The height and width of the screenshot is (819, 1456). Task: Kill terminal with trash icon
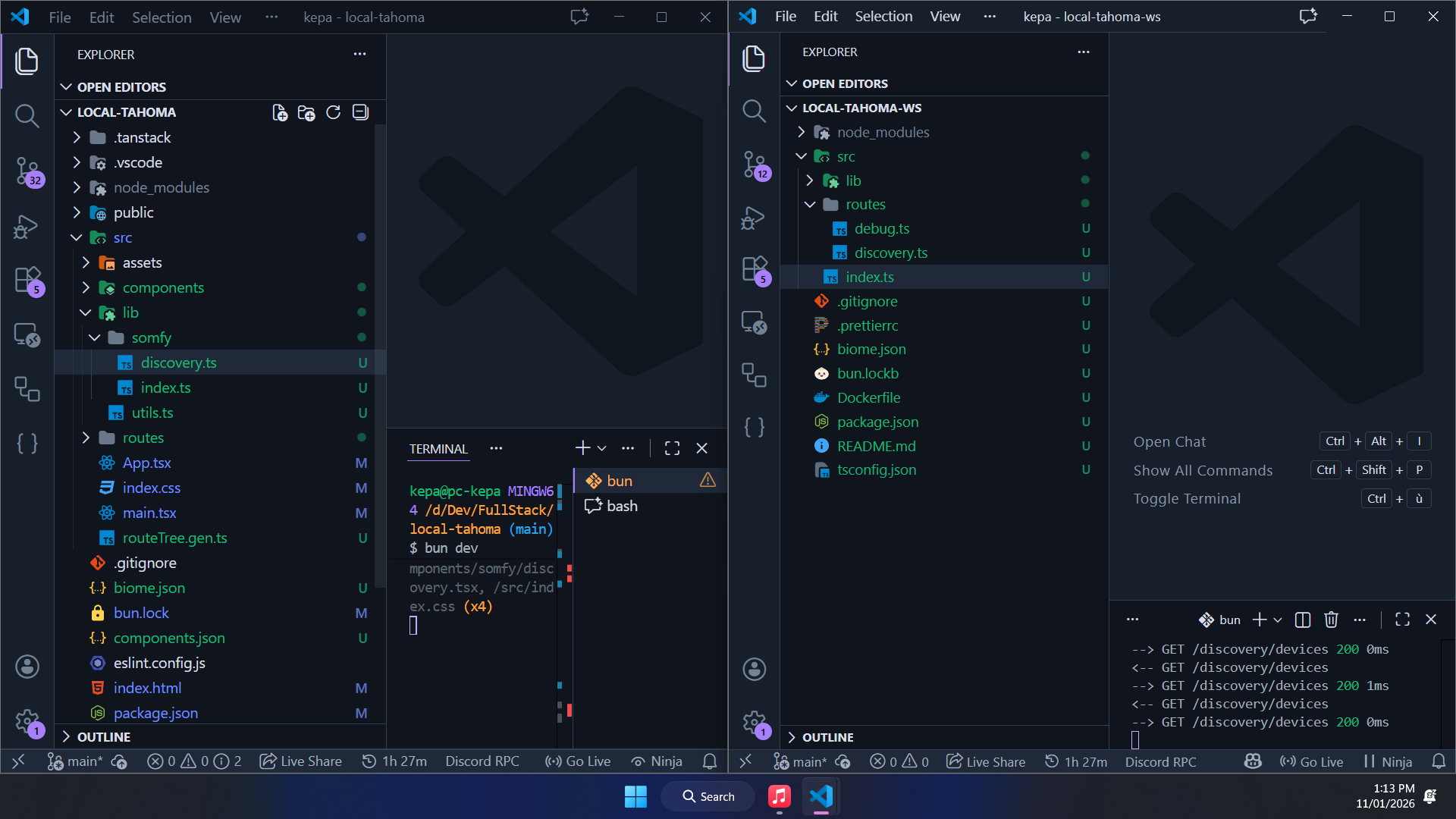click(x=1331, y=620)
